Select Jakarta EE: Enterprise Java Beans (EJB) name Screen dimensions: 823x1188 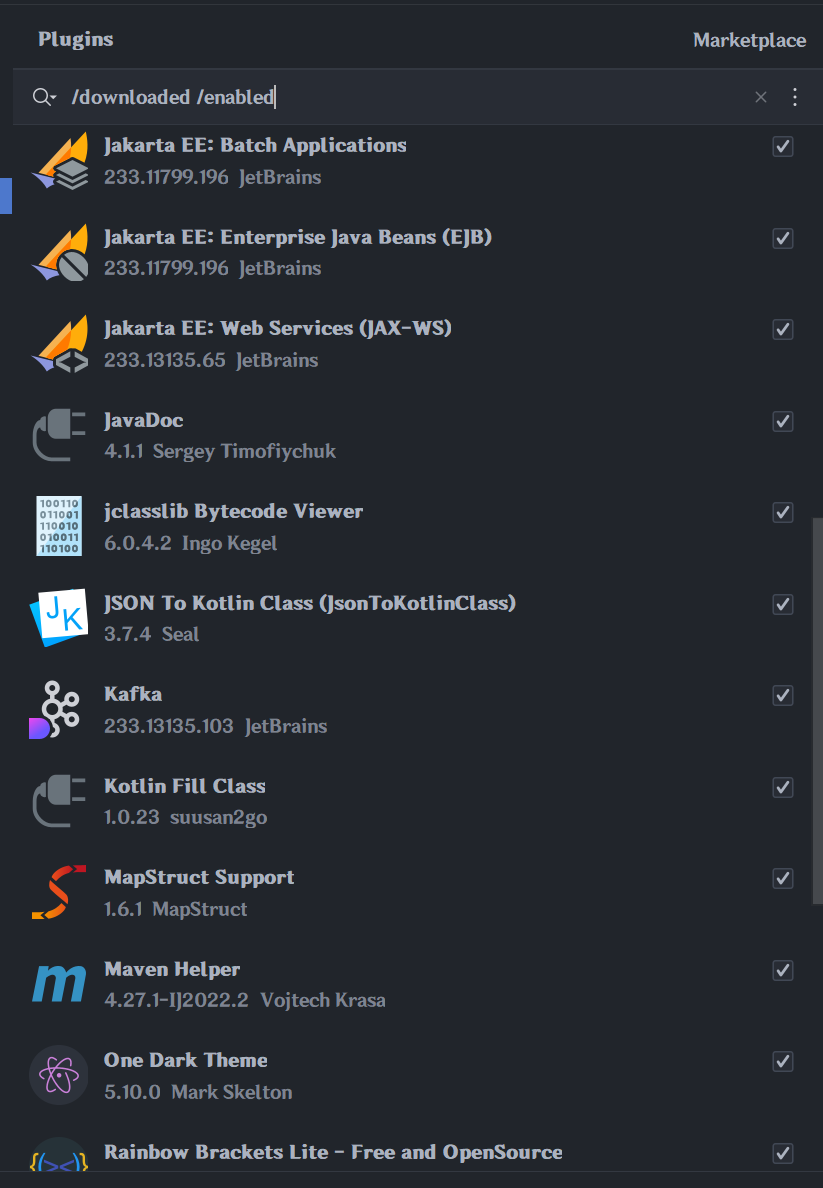(298, 237)
